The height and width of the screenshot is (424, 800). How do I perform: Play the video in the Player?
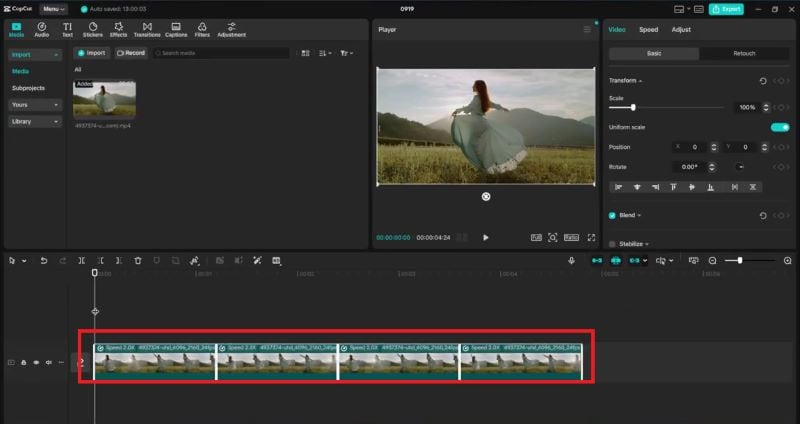click(x=486, y=238)
